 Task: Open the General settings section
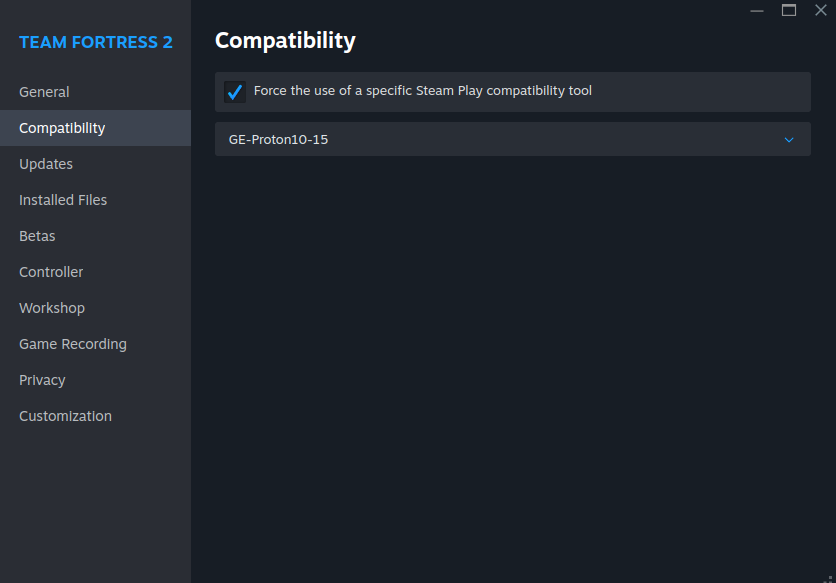[x=44, y=92]
